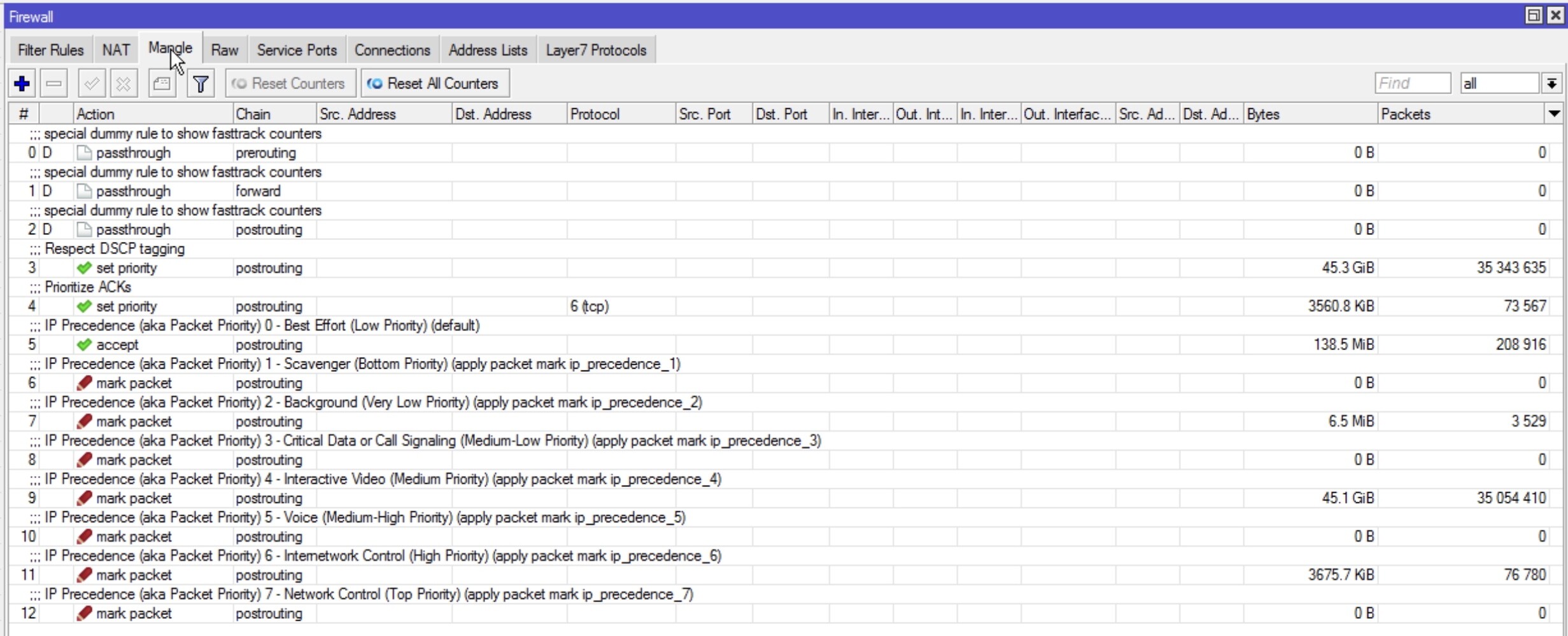Sort by the # column header
This screenshot has height=636, width=1568.
[24, 114]
